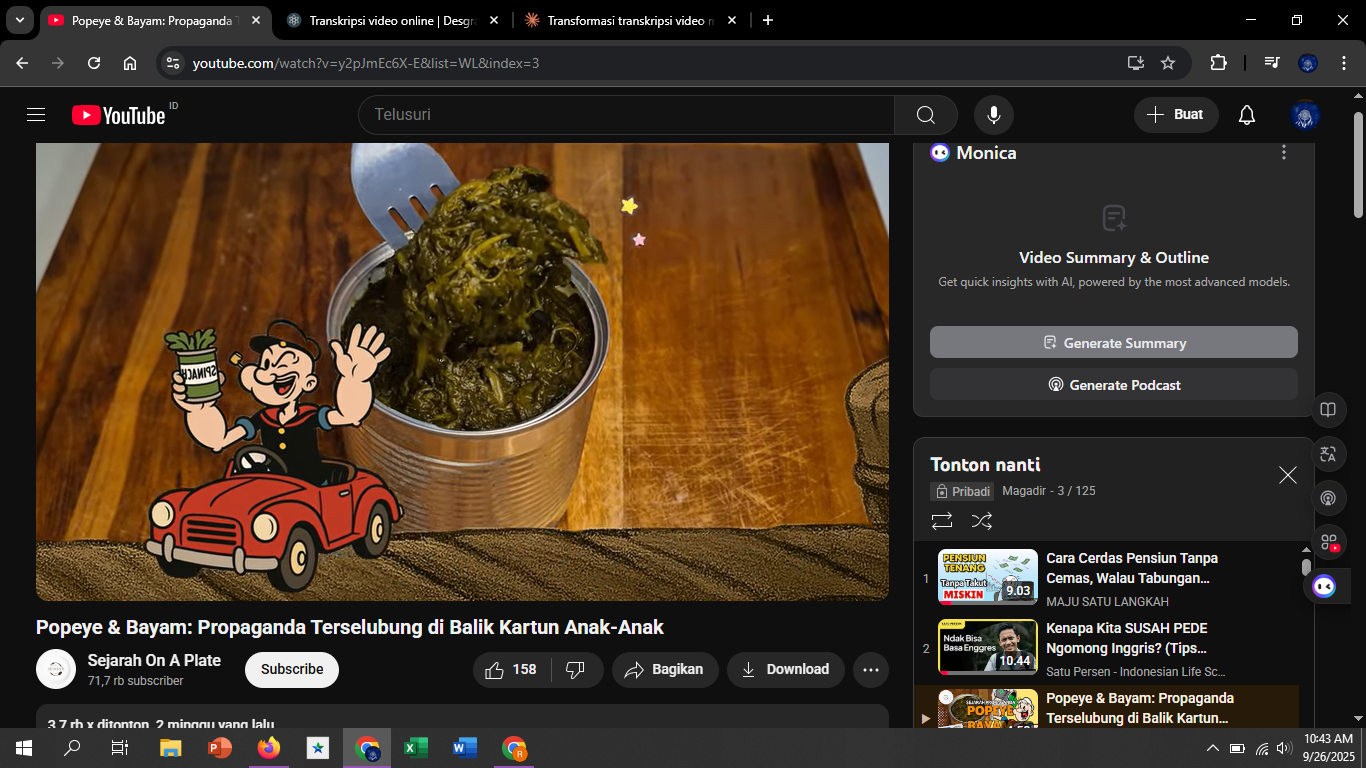Expand the Chrome tab search dropdown arrow
1366x768 pixels.
tap(20, 20)
